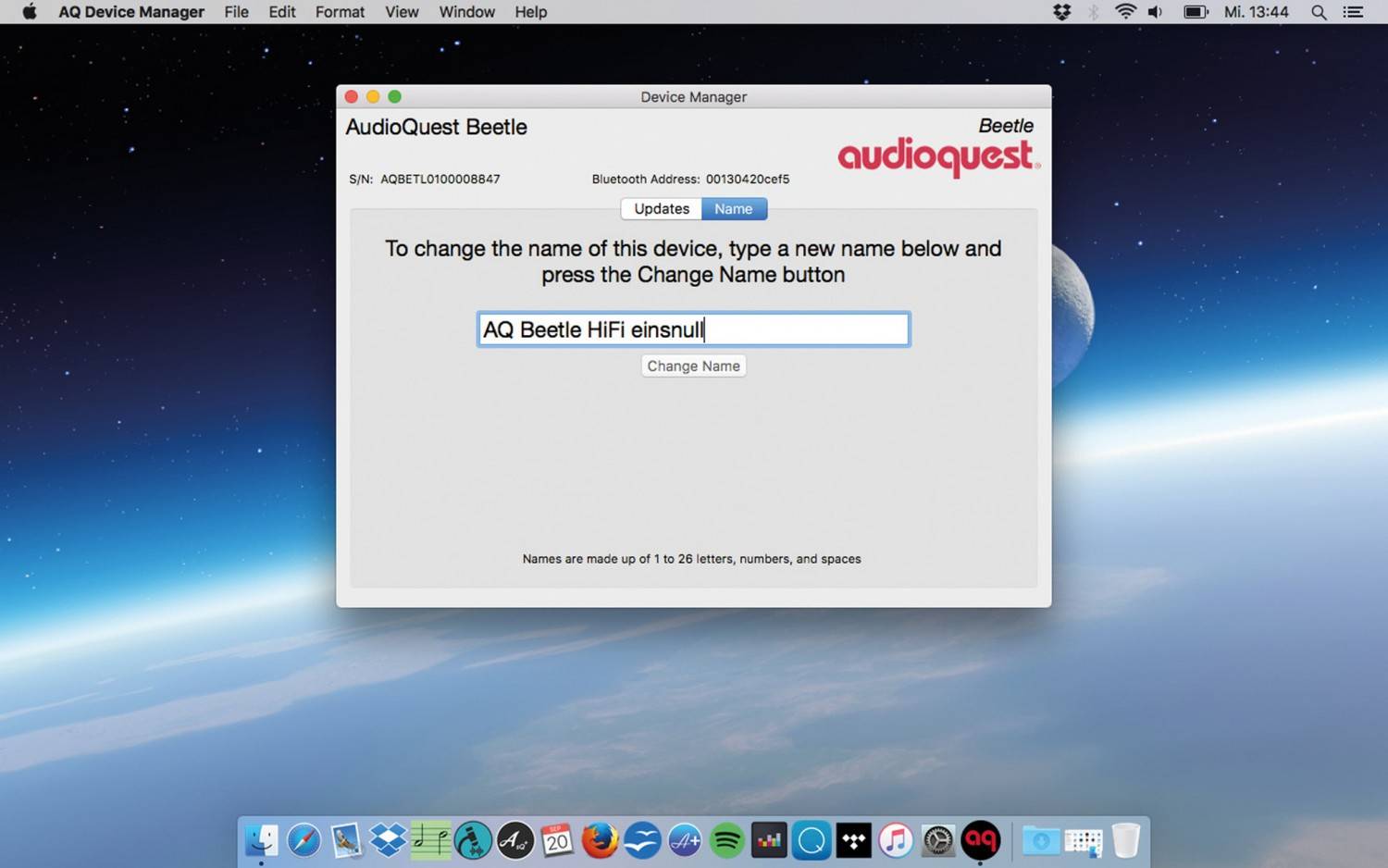Open the Help menu

pyautogui.click(x=531, y=12)
